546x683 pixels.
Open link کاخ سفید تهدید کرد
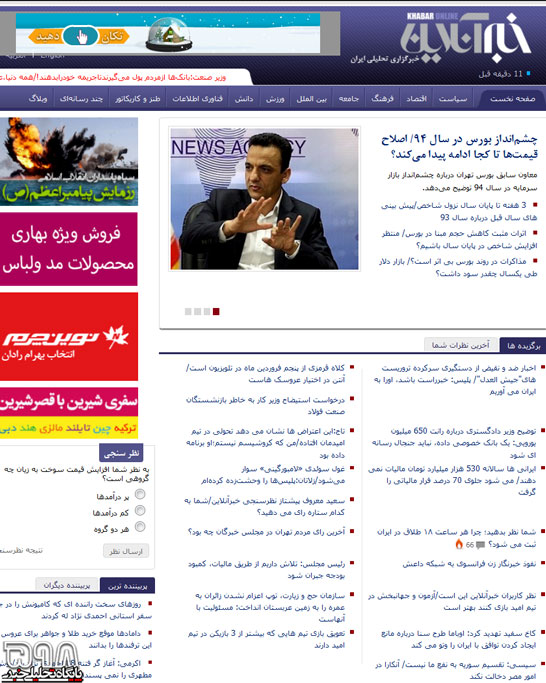click(458, 639)
